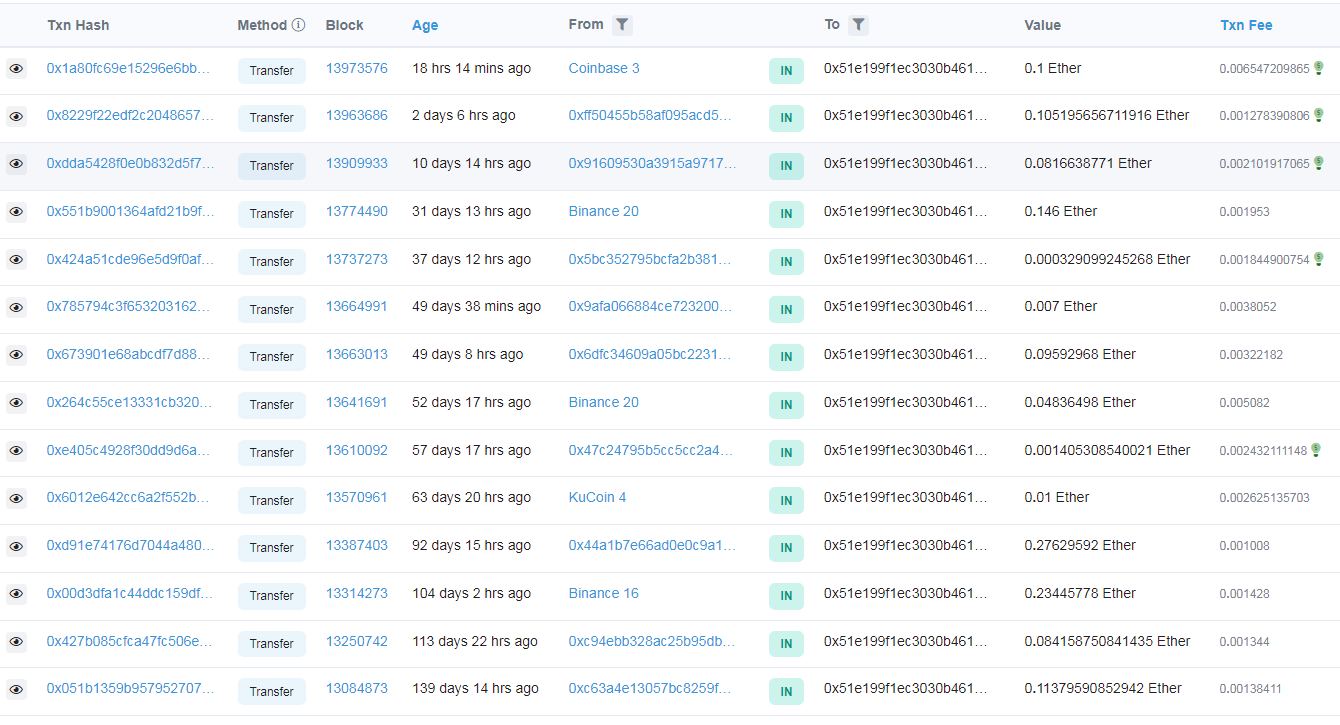1340x725 pixels.
Task: Preview transaction 0xe405c4928f30dd9d6a eye icon
Action: [x=16, y=451]
